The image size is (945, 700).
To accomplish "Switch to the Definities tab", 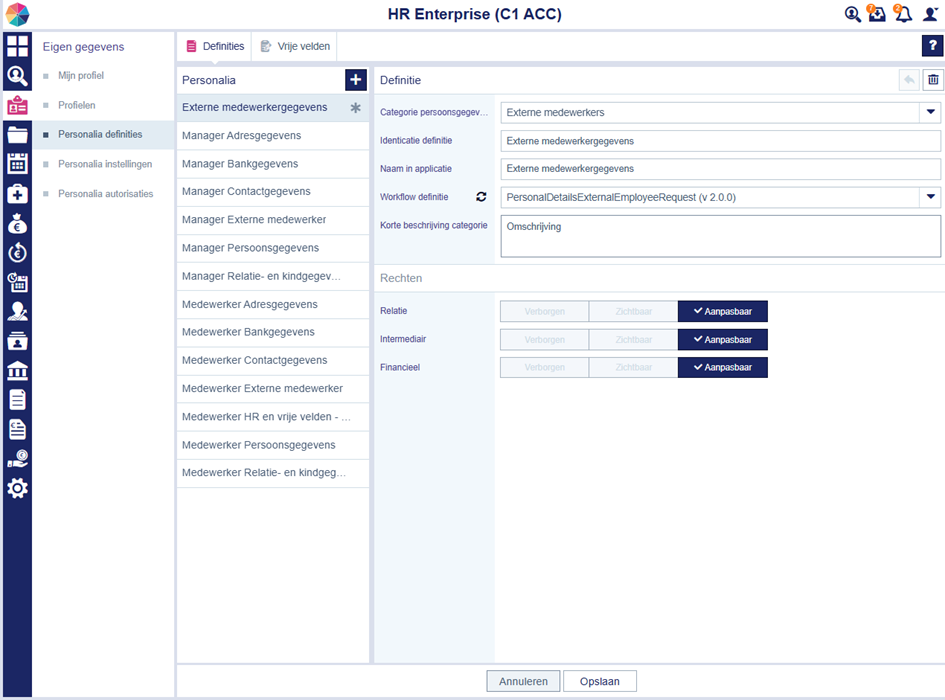I will coord(215,46).
